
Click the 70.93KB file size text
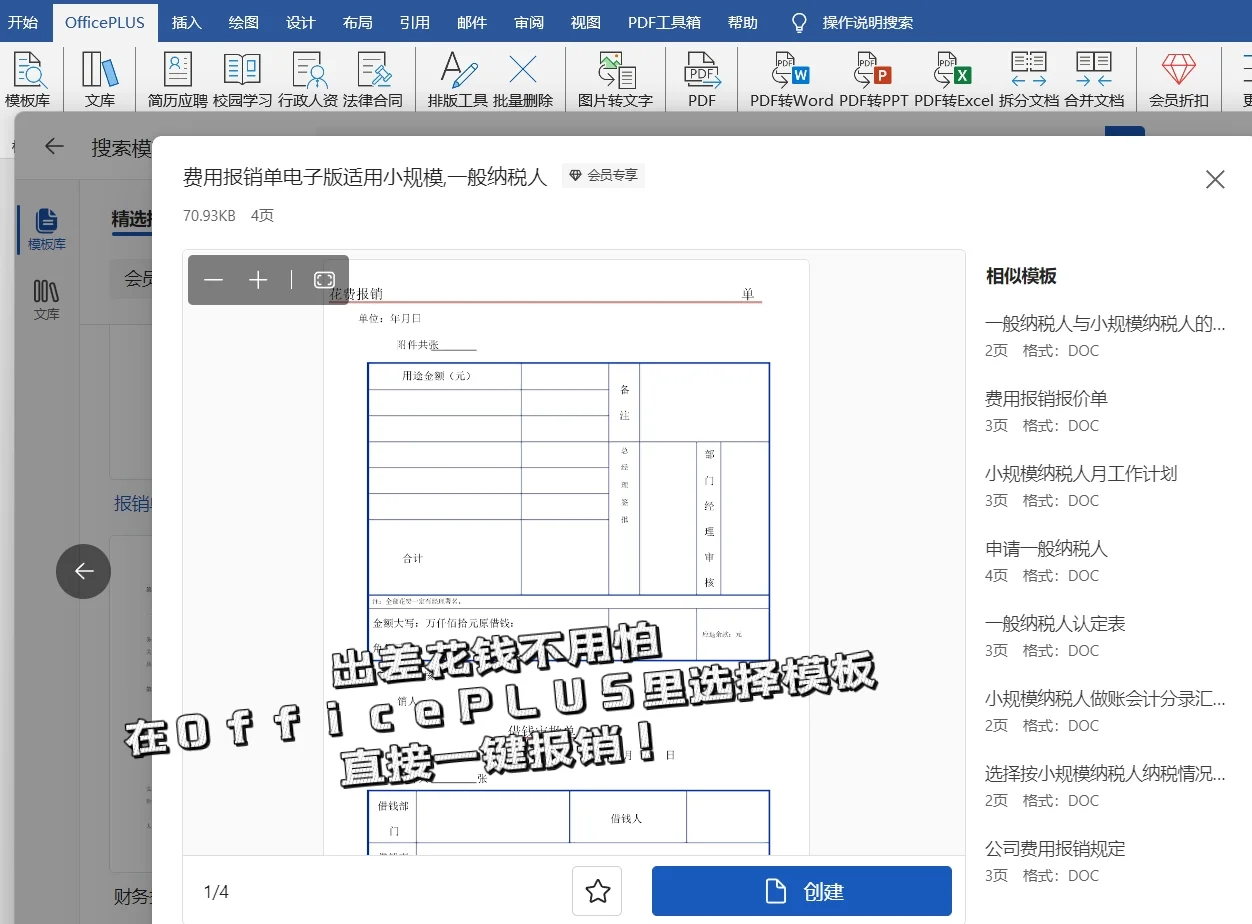[x=209, y=215]
